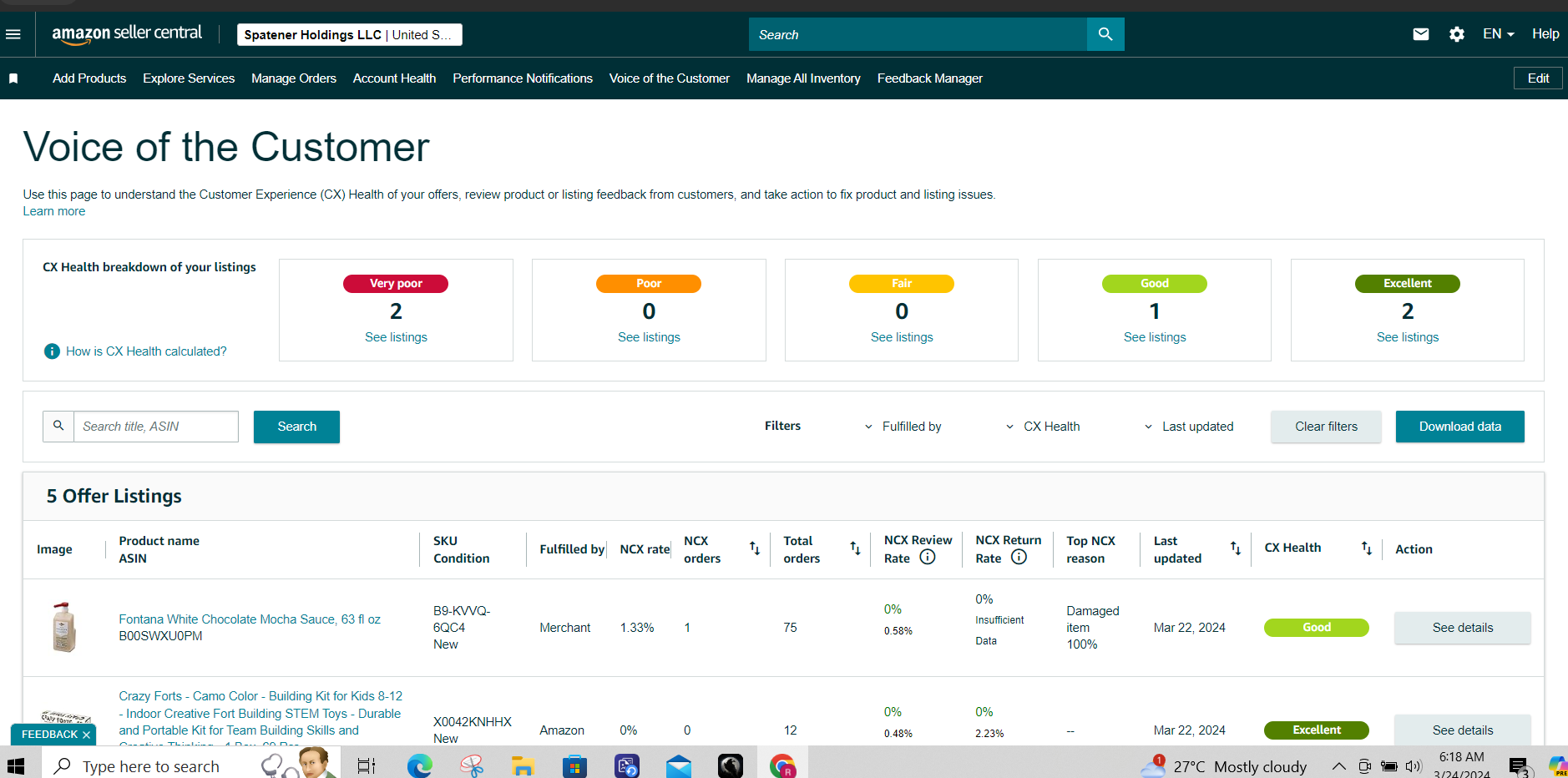Show hidden system tray icons
1568x778 pixels.
[1338, 766]
